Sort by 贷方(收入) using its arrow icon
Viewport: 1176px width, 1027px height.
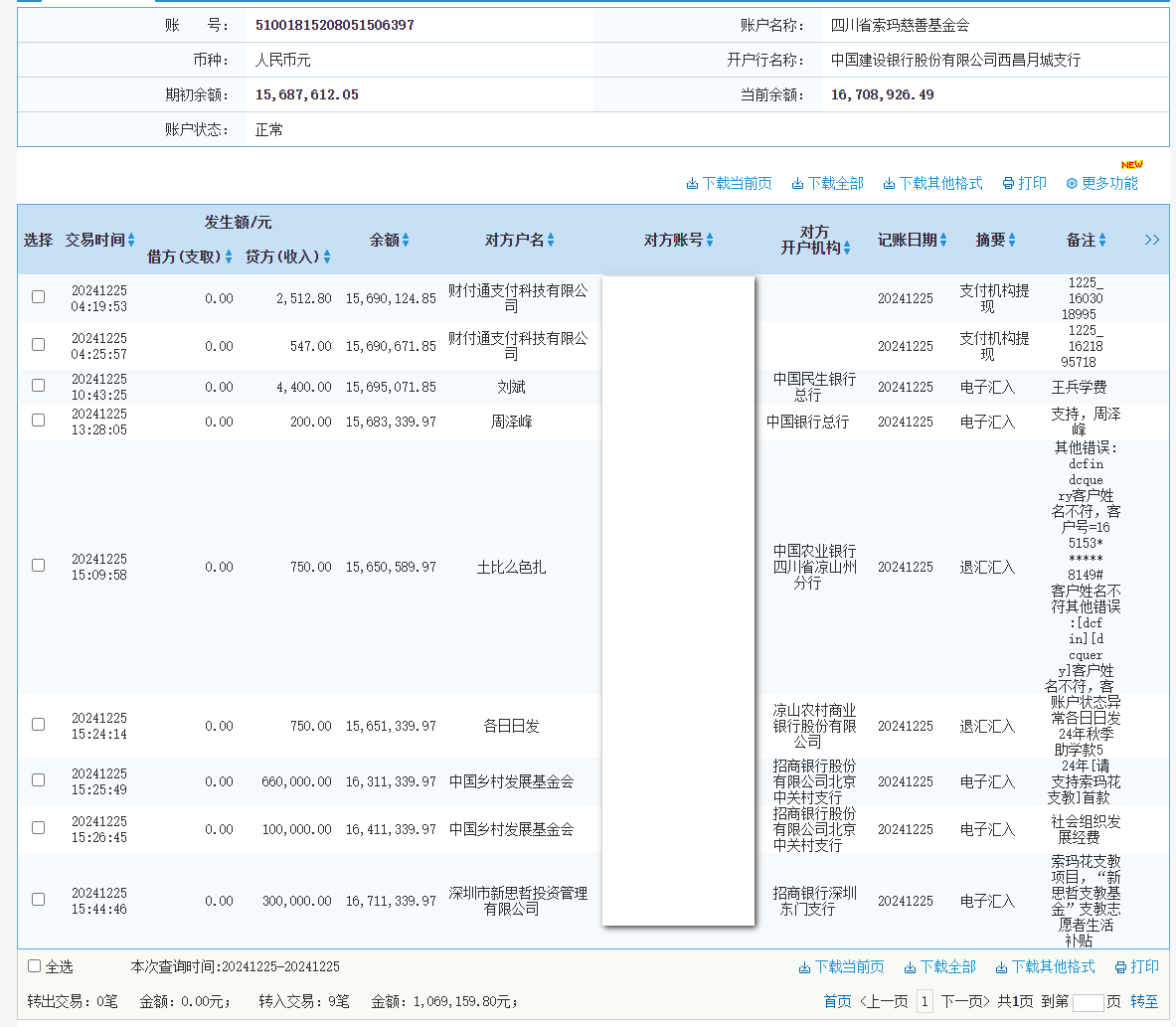(327, 257)
